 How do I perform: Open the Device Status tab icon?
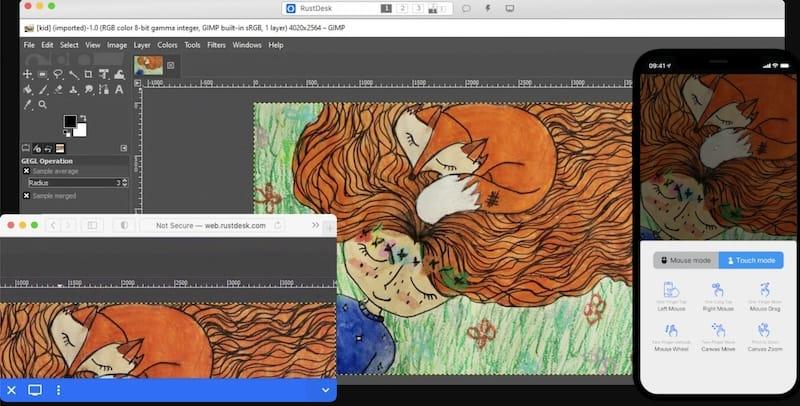pyautogui.click(x=37, y=148)
